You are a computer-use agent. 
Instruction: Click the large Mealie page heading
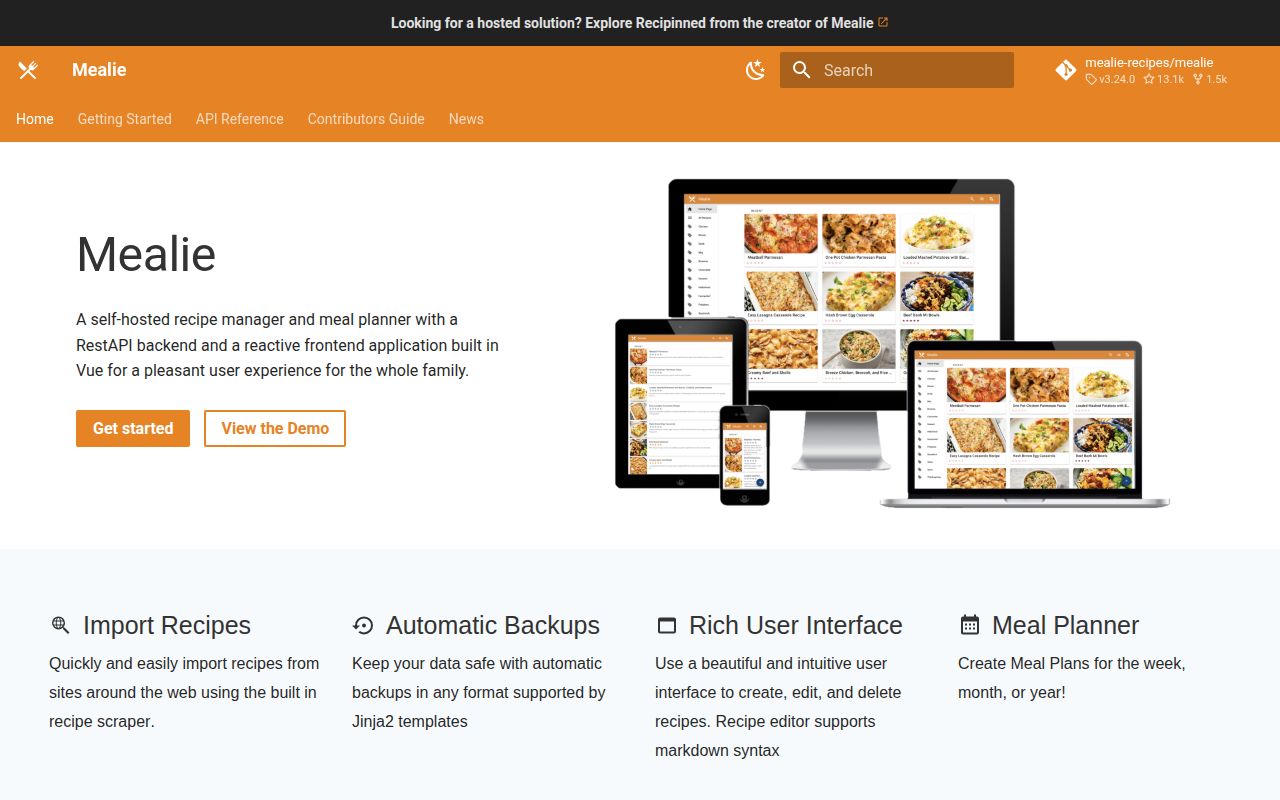[x=146, y=254]
